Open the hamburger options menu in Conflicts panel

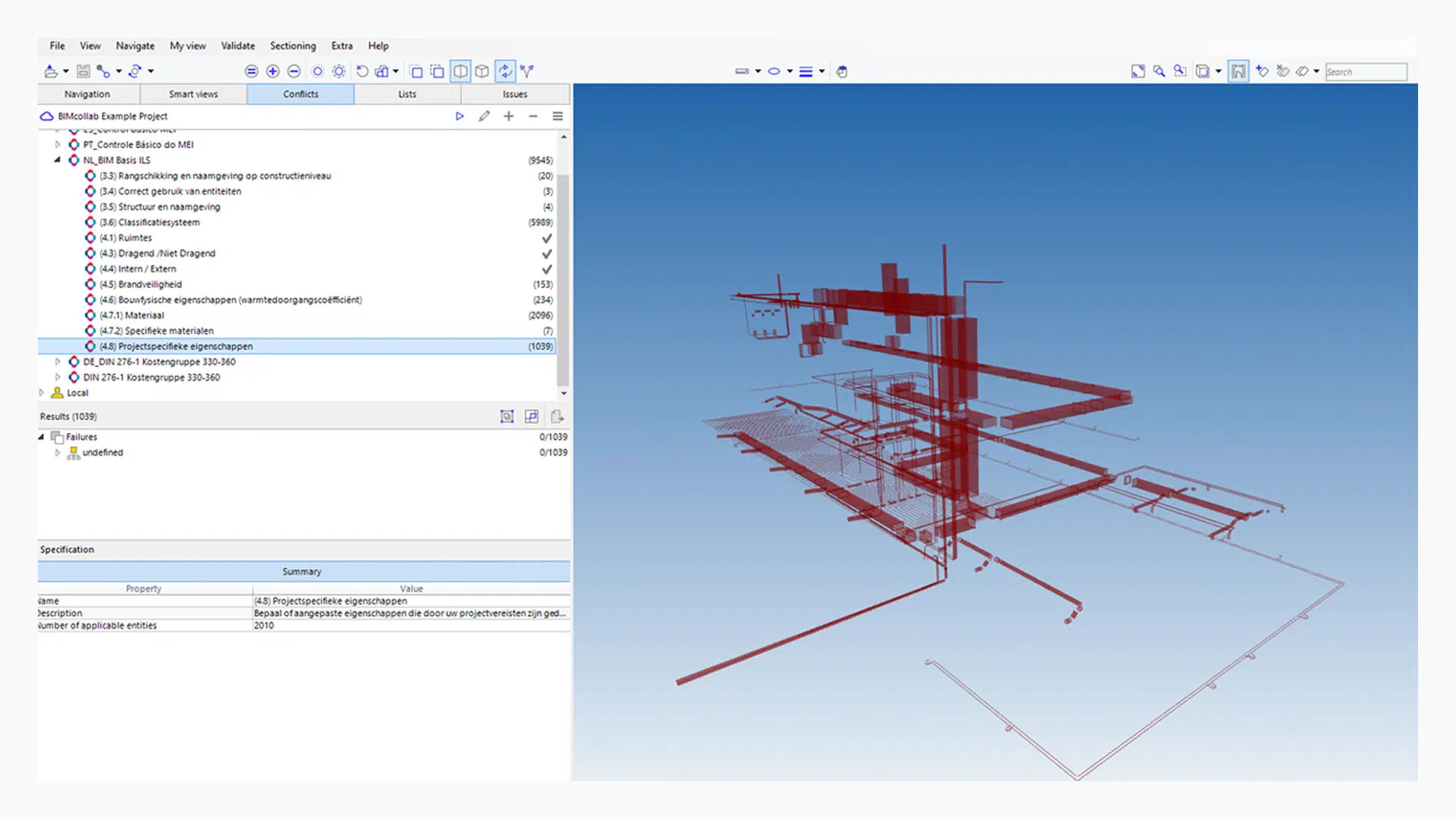(x=557, y=116)
